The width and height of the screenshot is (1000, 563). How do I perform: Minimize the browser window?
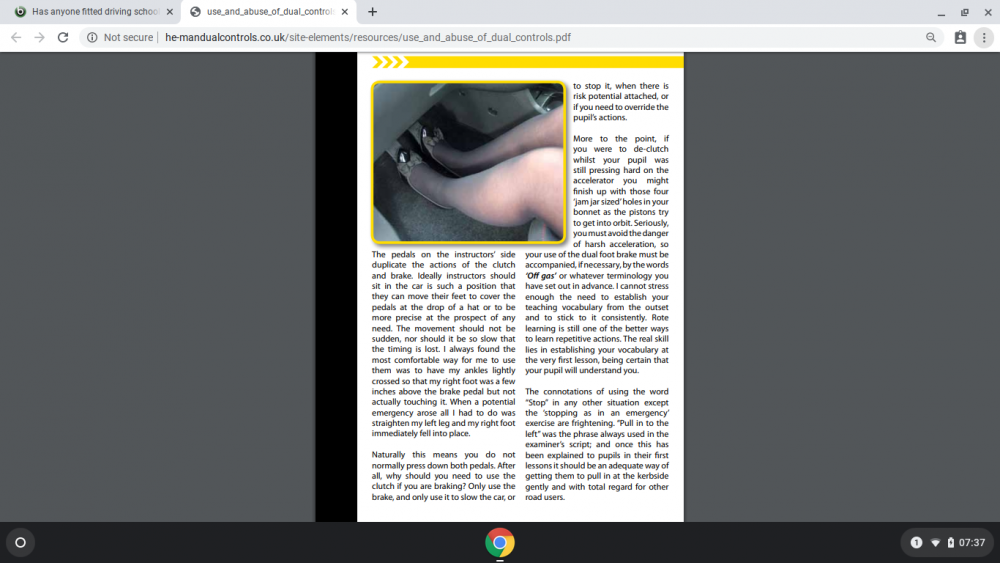[941, 12]
